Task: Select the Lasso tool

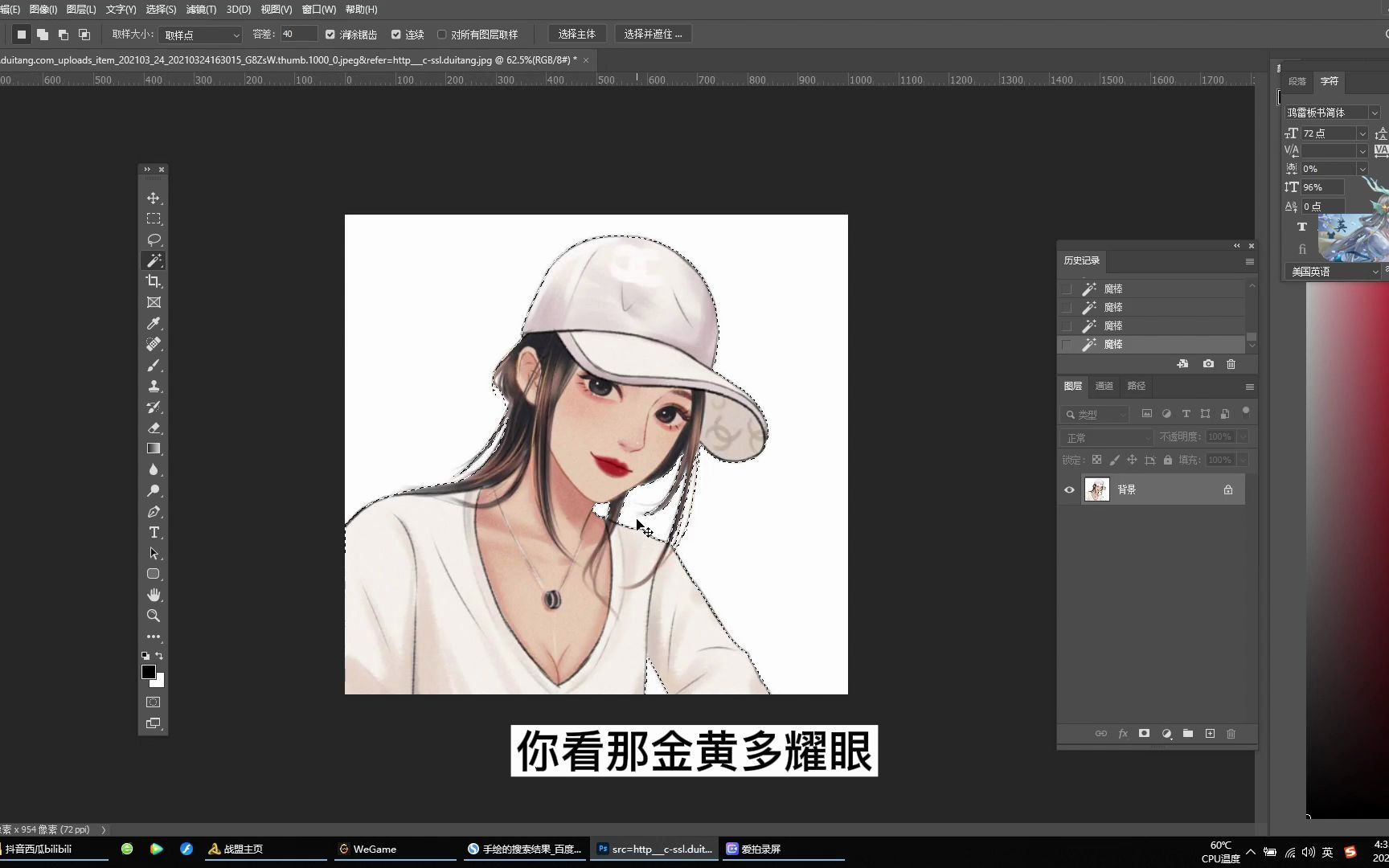Action: [x=154, y=240]
